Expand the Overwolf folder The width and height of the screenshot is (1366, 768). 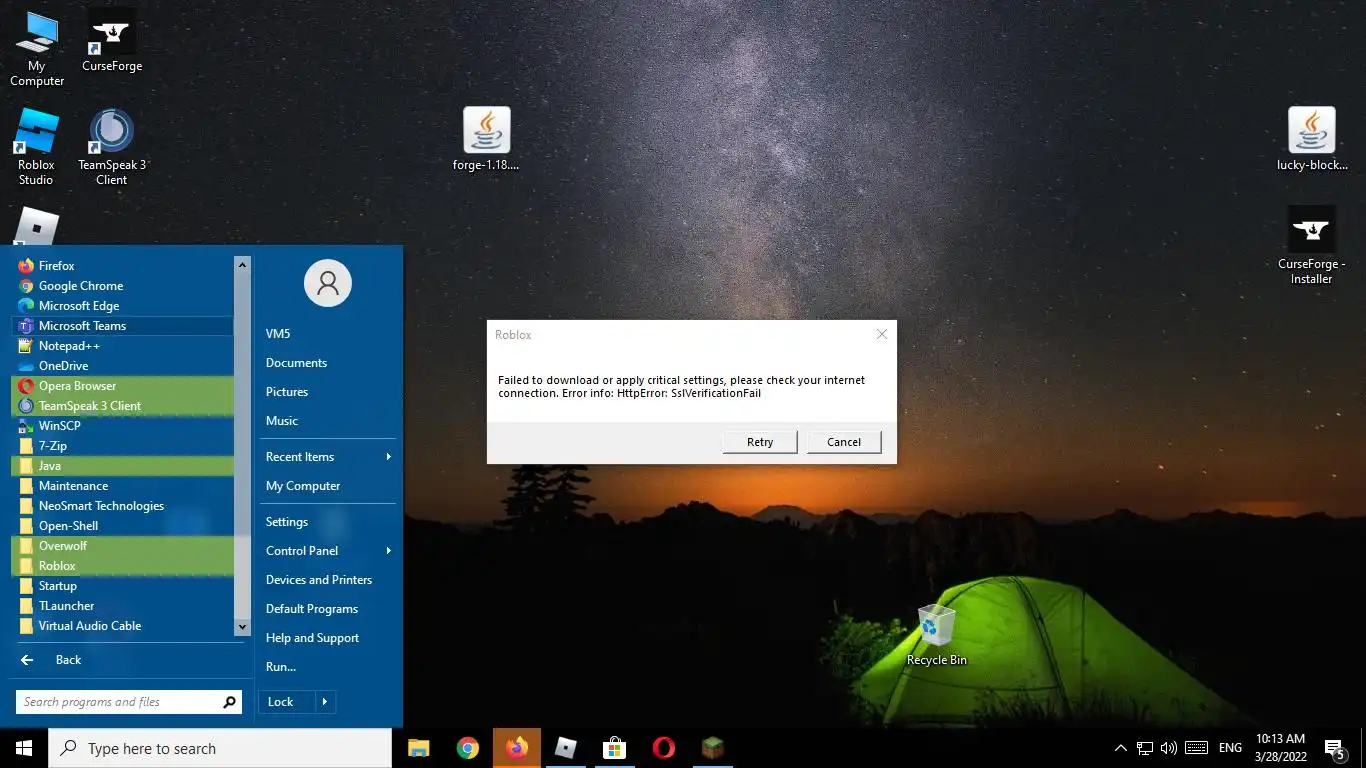pyautogui.click(x=123, y=546)
